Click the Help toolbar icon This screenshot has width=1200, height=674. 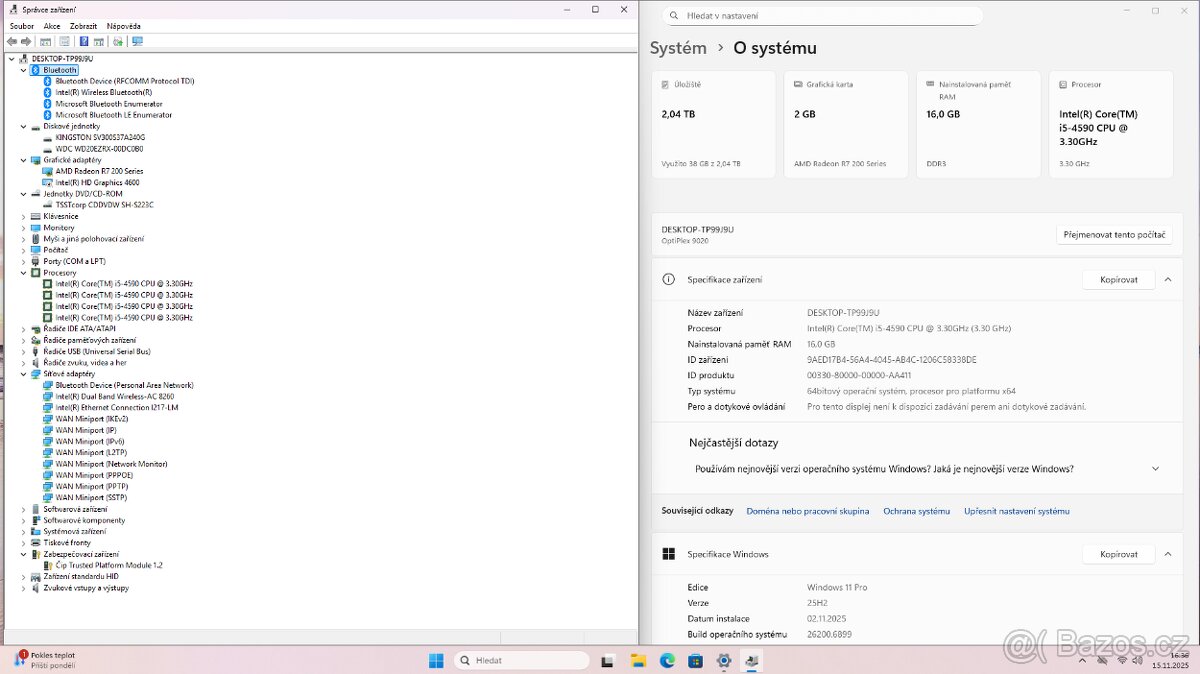(85, 41)
